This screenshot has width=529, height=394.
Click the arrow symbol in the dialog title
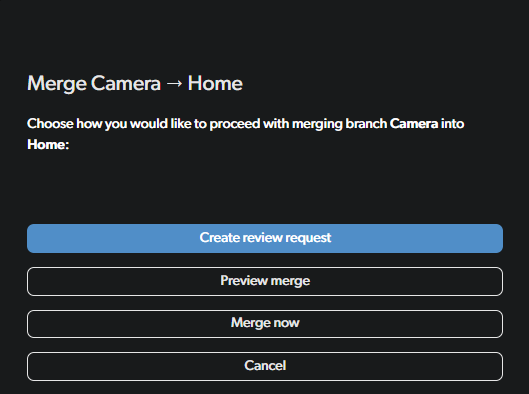[174, 84]
